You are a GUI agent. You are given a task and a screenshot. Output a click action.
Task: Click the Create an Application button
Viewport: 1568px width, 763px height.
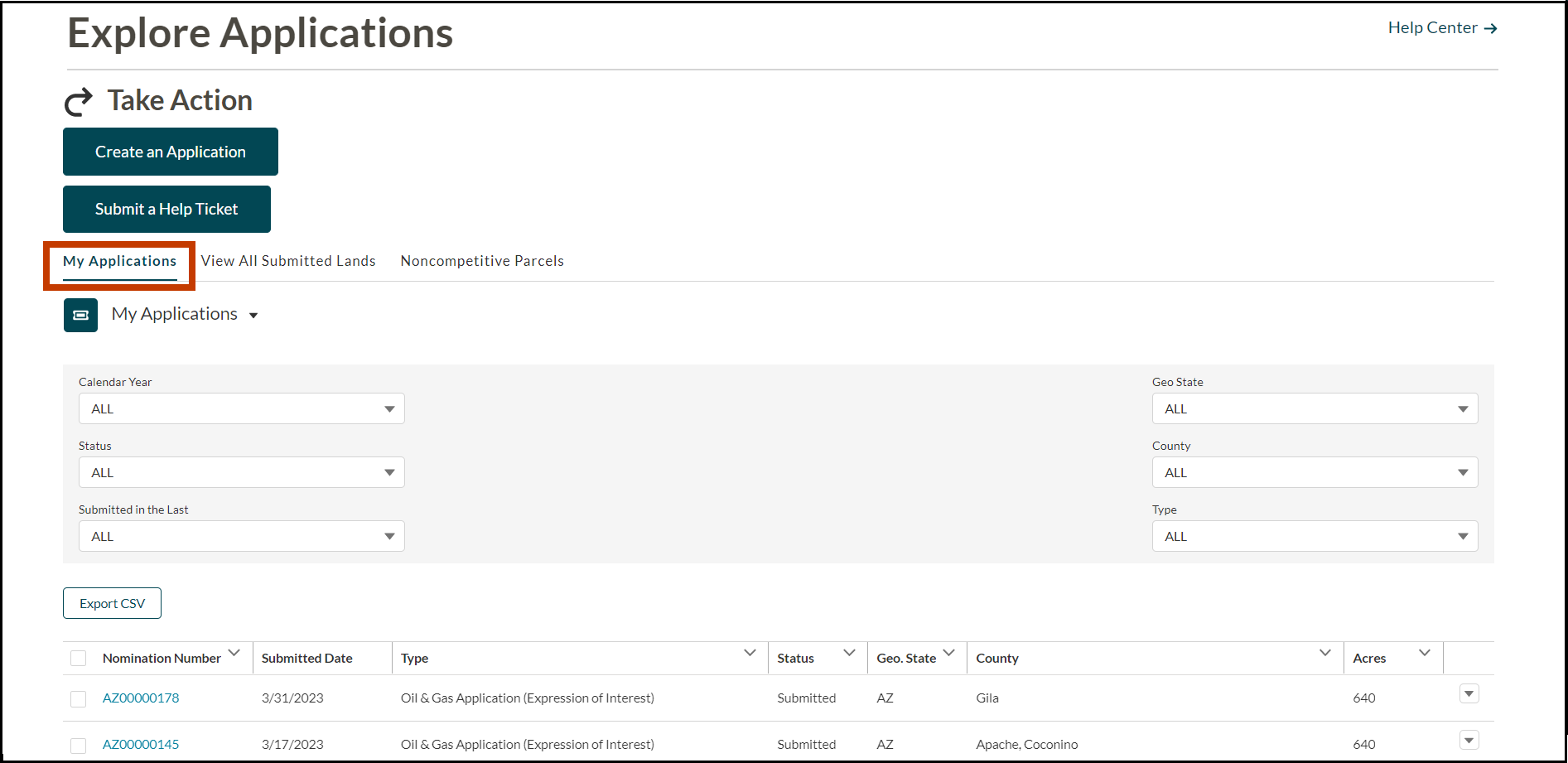[171, 152]
